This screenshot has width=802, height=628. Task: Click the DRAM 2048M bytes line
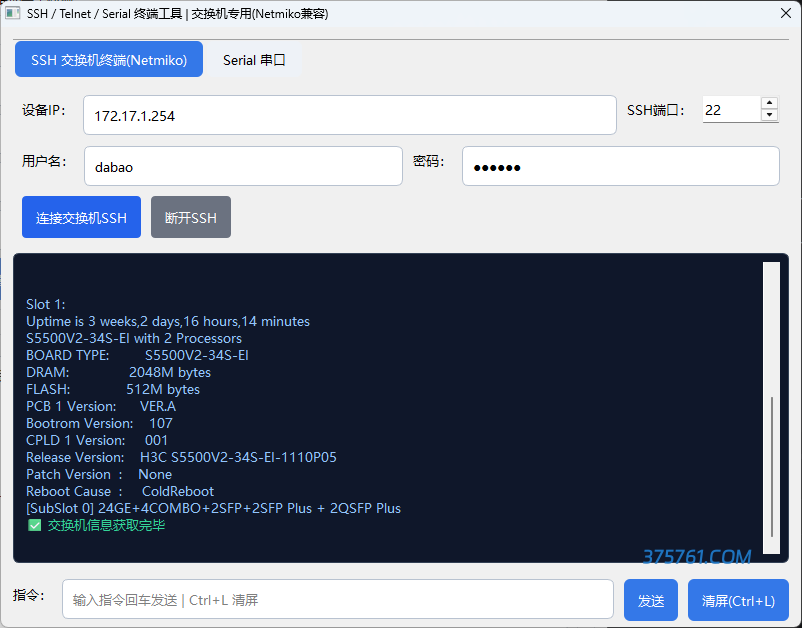118,372
